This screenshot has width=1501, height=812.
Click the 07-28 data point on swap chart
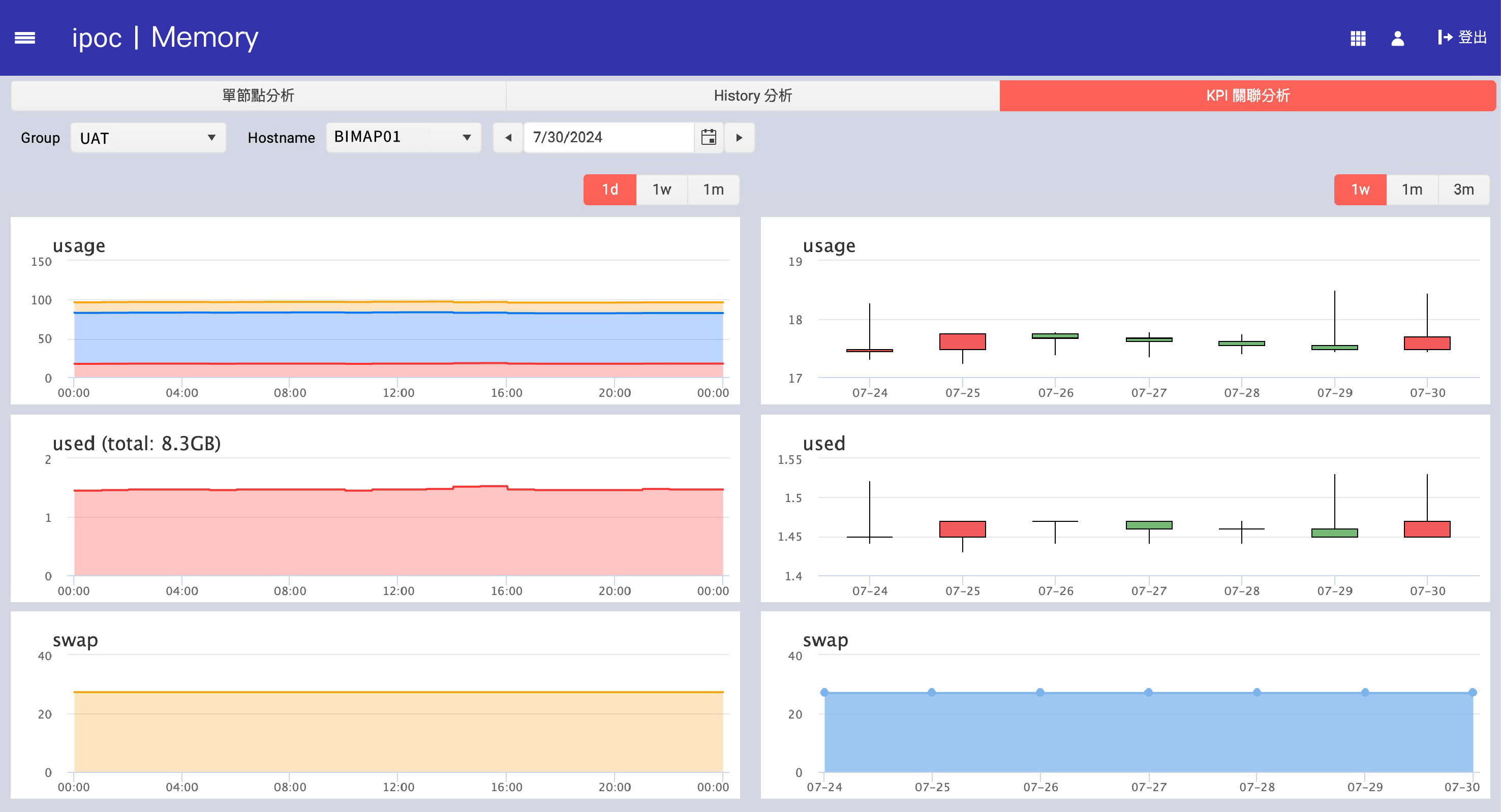point(1257,692)
